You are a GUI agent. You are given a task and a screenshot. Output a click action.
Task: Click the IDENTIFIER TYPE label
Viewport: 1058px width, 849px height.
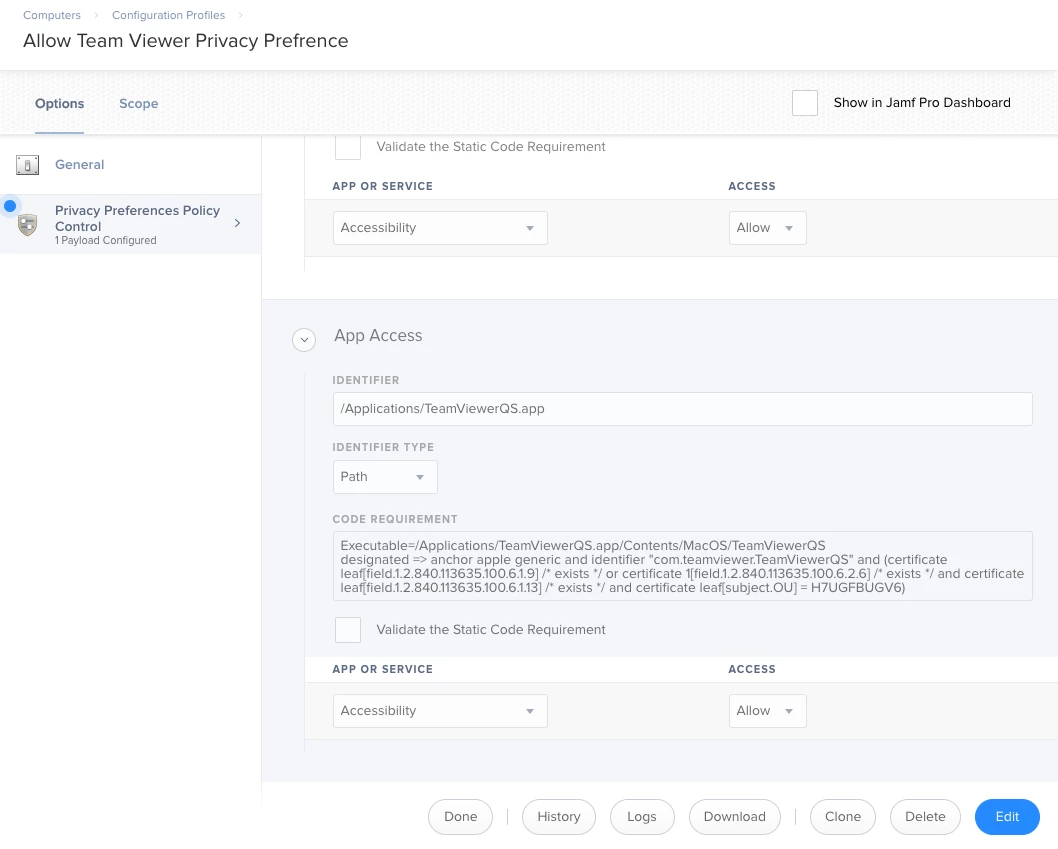[383, 447]
